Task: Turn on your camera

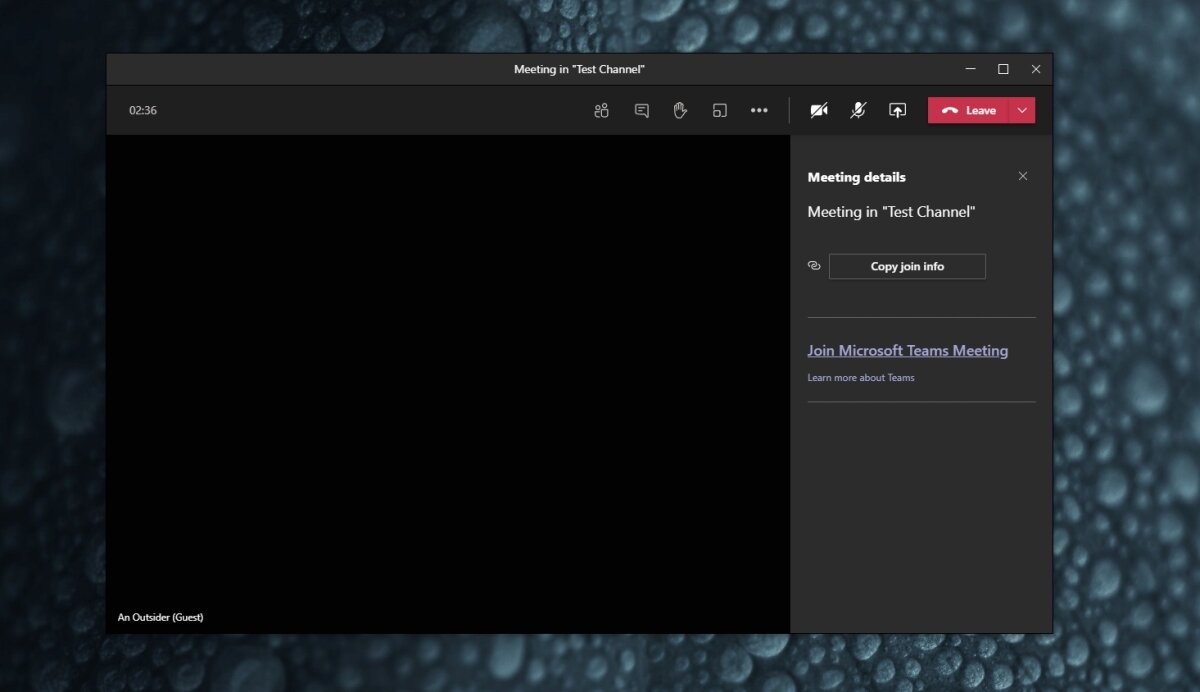Action: coord(818,110)
